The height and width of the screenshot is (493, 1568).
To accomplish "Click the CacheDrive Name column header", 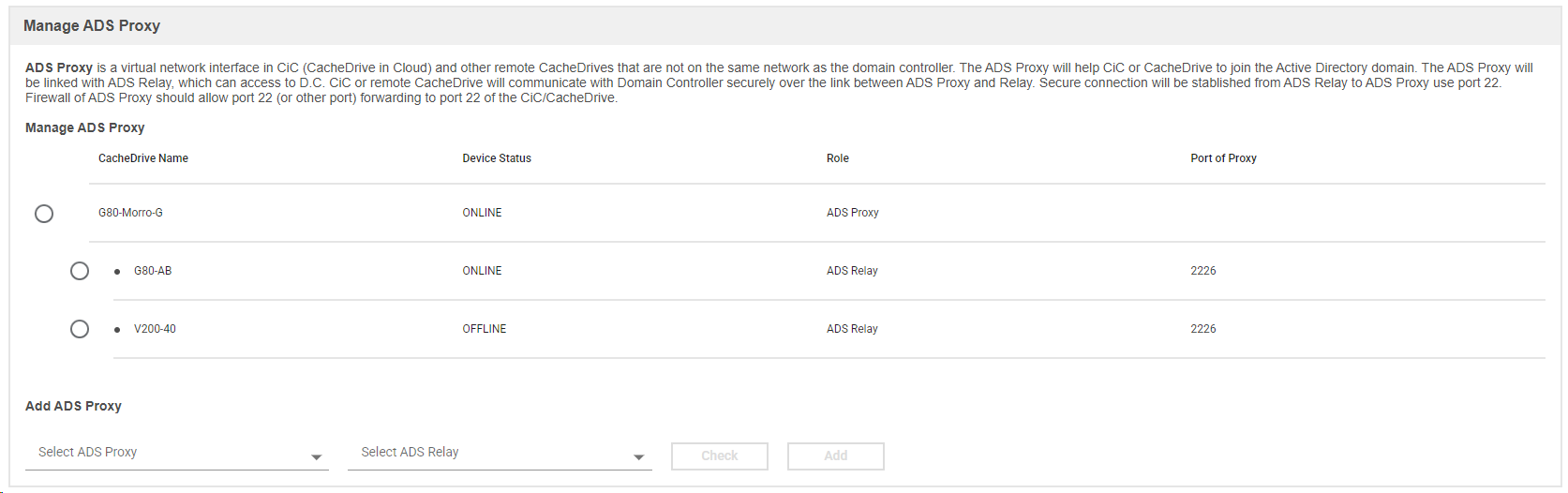I will [x=143, y=158].
